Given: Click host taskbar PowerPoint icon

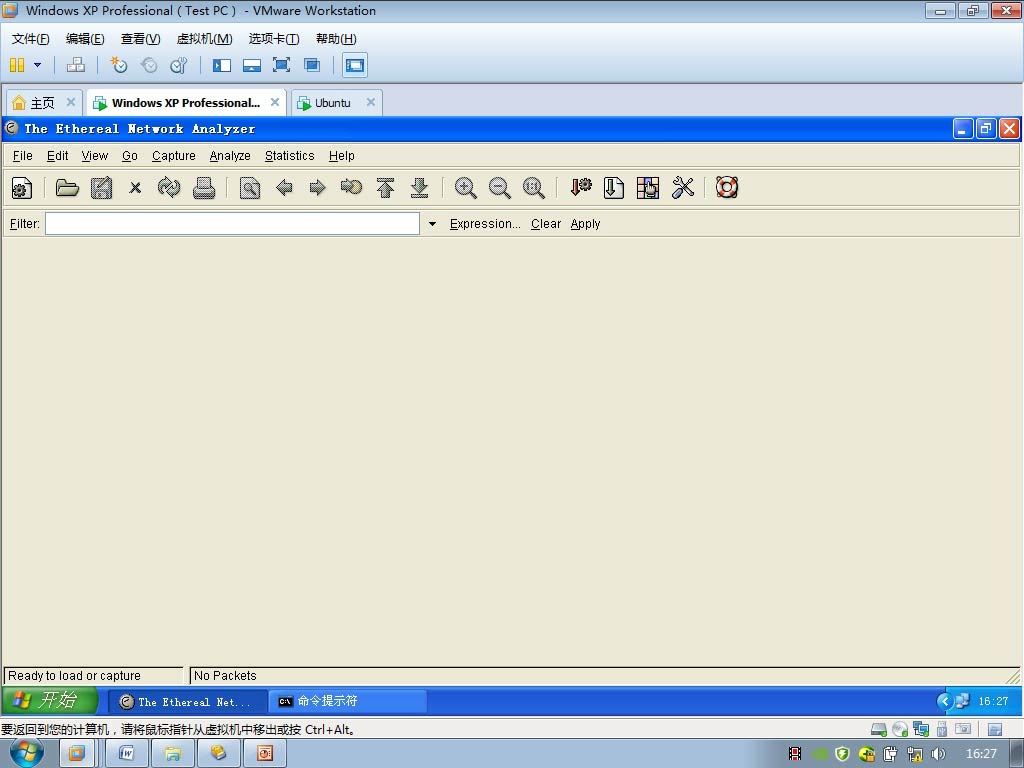Looking at the screenshot, I should coord(264,754).
